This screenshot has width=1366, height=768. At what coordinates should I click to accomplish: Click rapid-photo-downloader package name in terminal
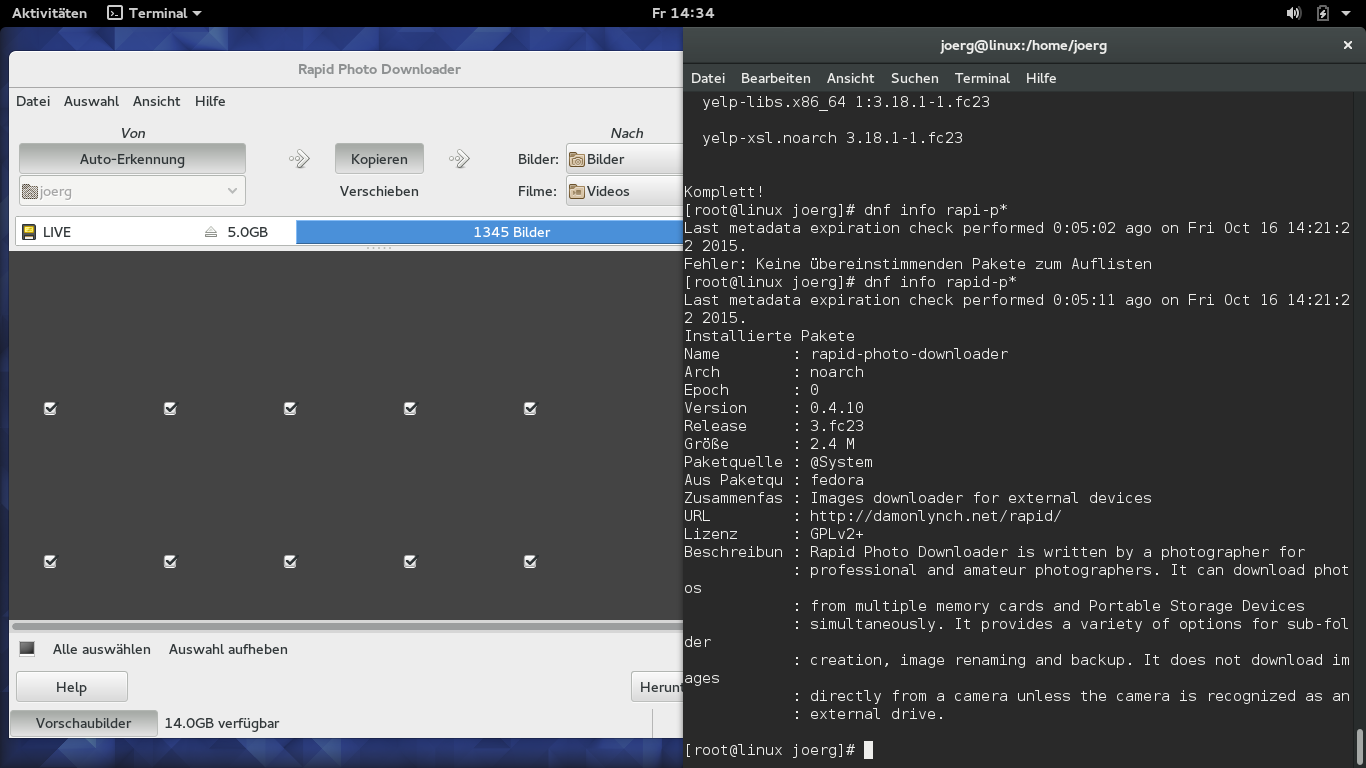click(909, 354)
